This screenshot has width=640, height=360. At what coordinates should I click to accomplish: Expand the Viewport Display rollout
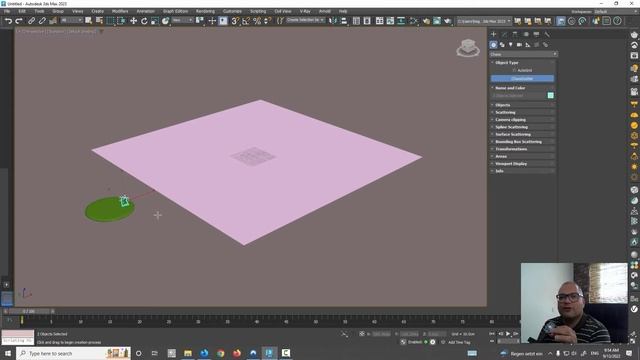coord(523,164)
